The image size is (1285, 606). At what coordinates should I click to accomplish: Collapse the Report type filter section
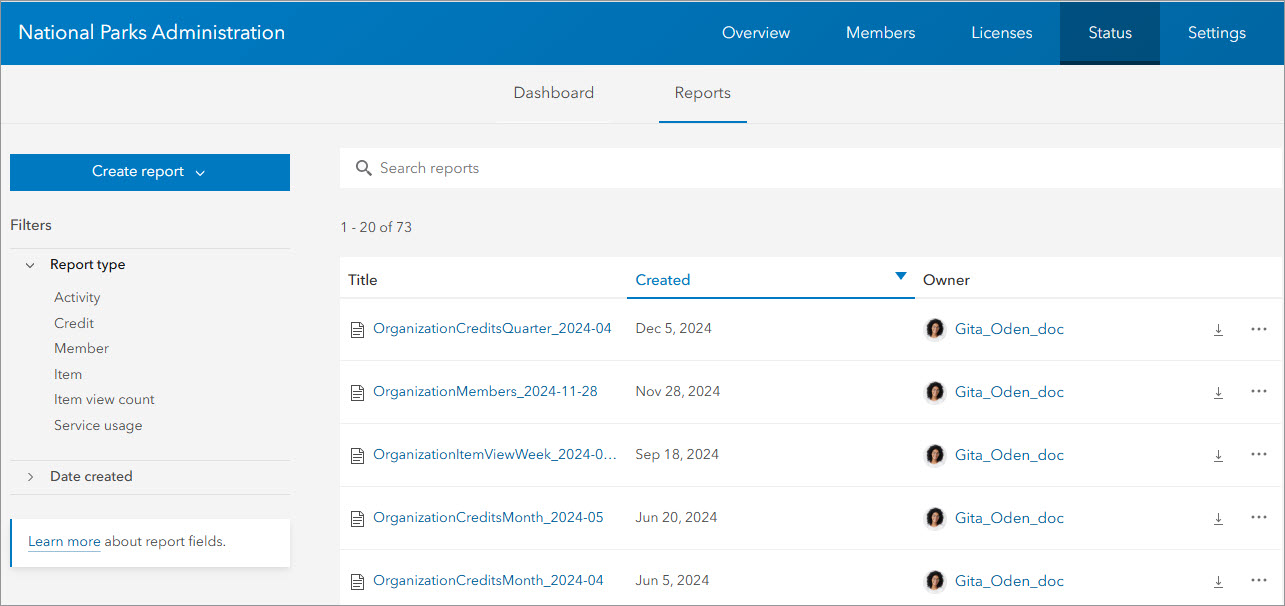(30, 265)
